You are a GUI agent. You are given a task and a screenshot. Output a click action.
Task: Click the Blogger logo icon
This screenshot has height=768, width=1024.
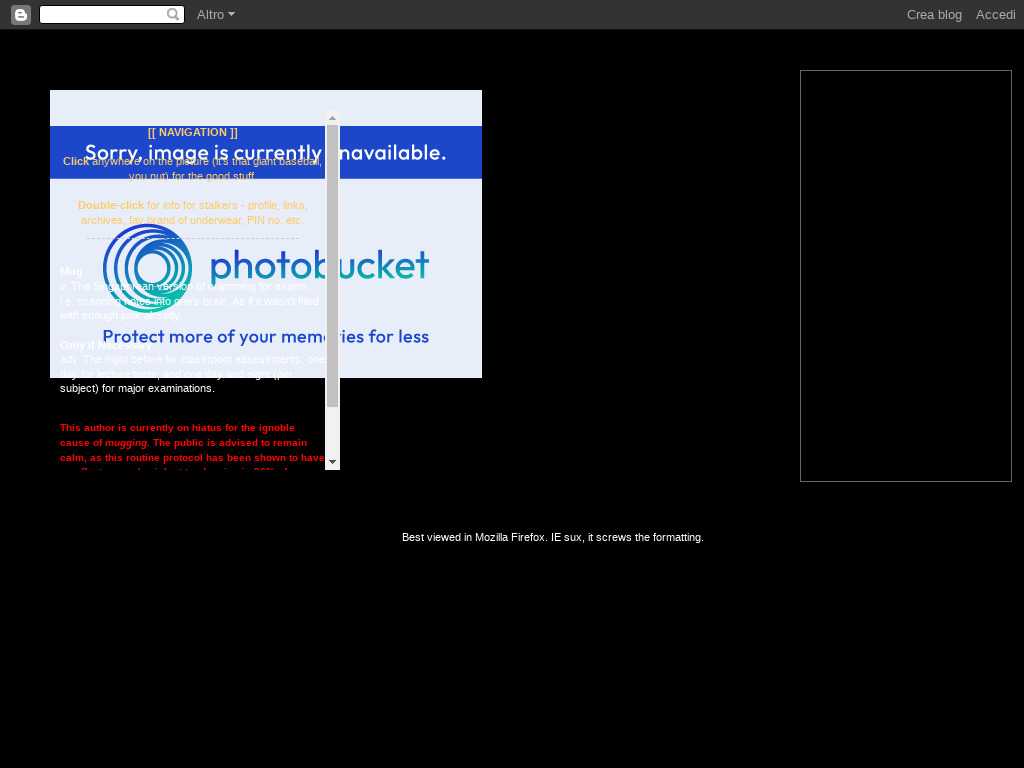20,15
